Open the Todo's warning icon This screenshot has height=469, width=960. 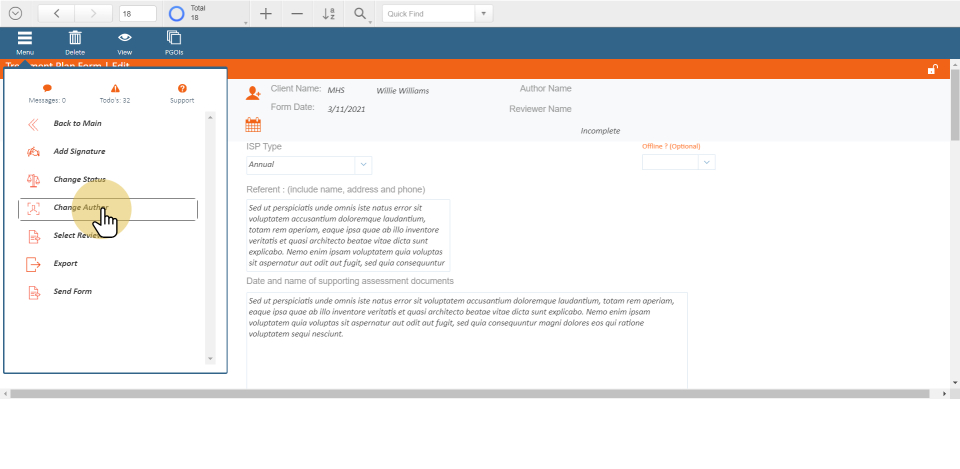coord(115,89)
